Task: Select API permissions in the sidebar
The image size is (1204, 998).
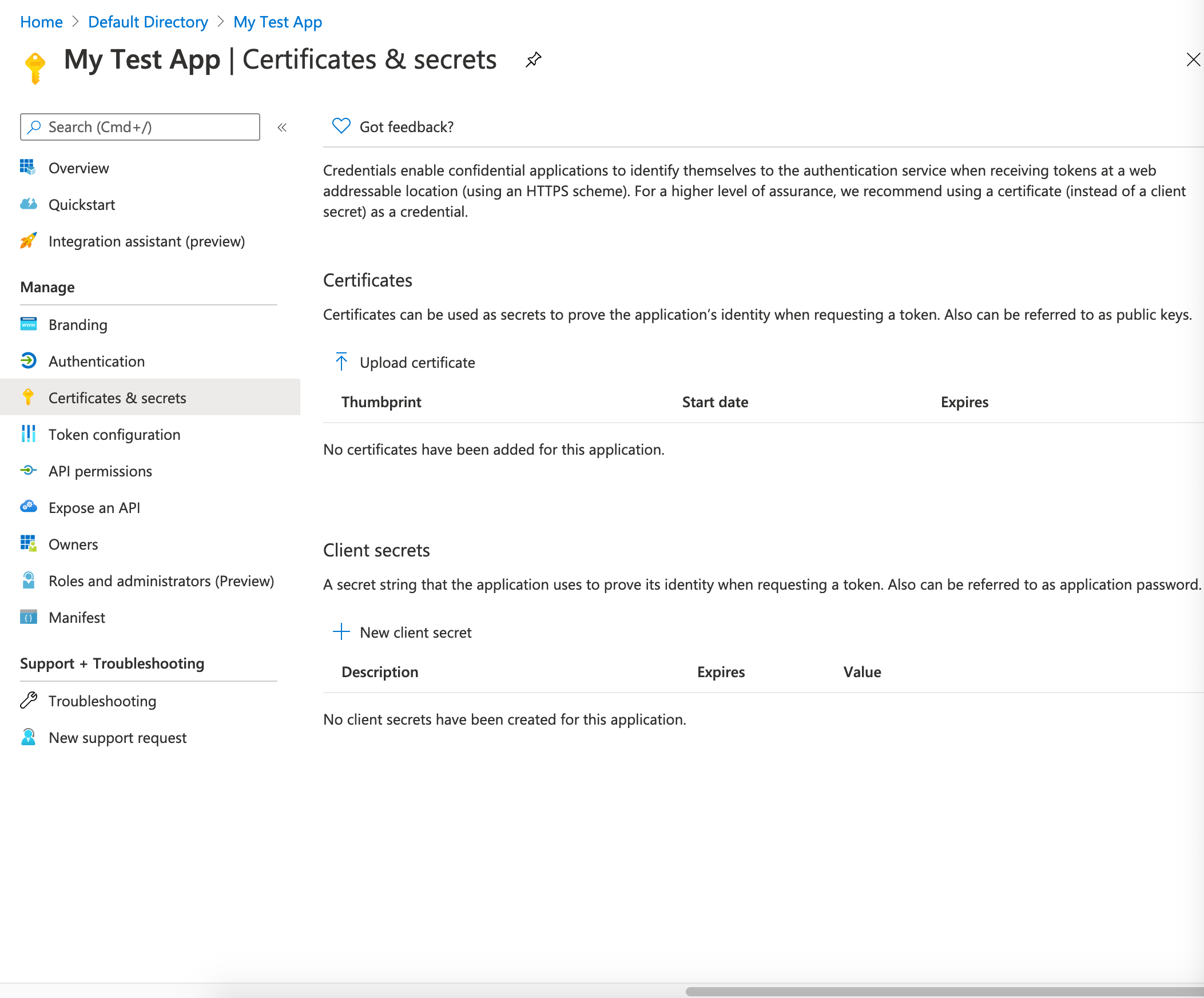Action: pos(100,471)
